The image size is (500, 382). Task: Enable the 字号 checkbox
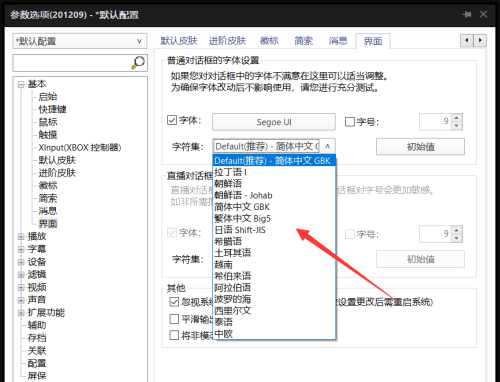349,122
